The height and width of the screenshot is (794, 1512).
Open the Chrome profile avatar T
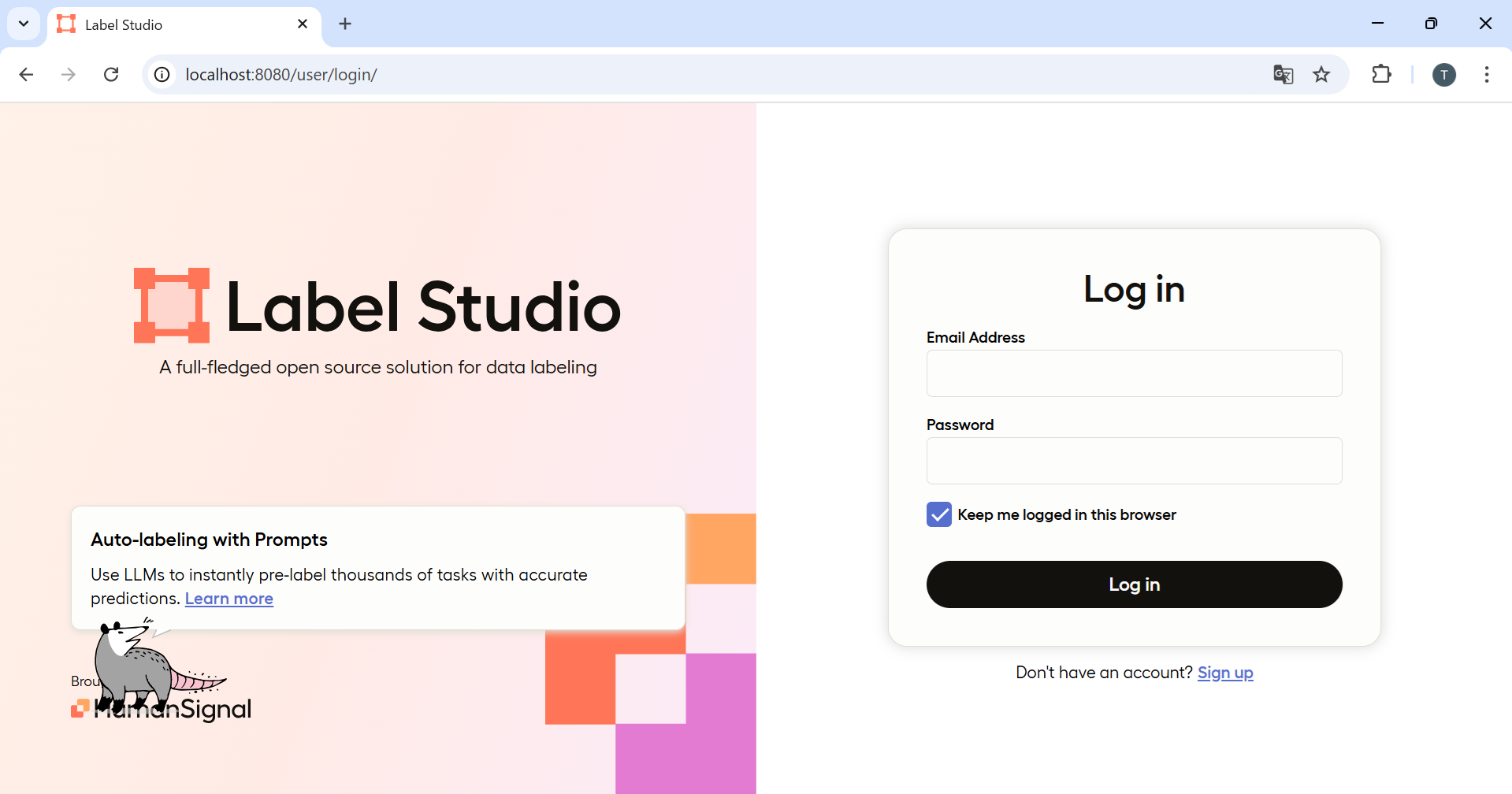1443,75
